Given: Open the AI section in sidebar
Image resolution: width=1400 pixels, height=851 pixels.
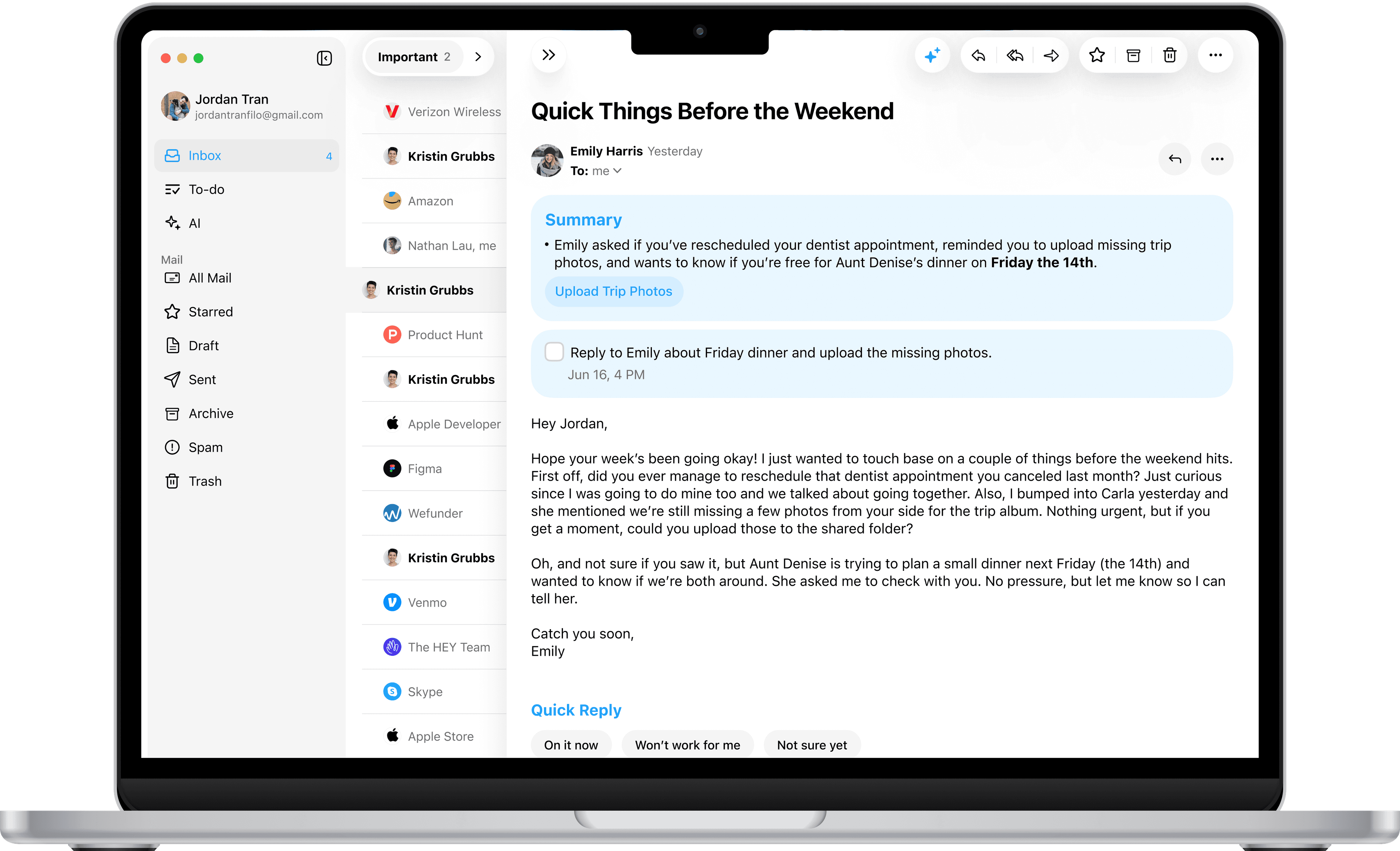Looking at the screenshot, I should 246,223.
